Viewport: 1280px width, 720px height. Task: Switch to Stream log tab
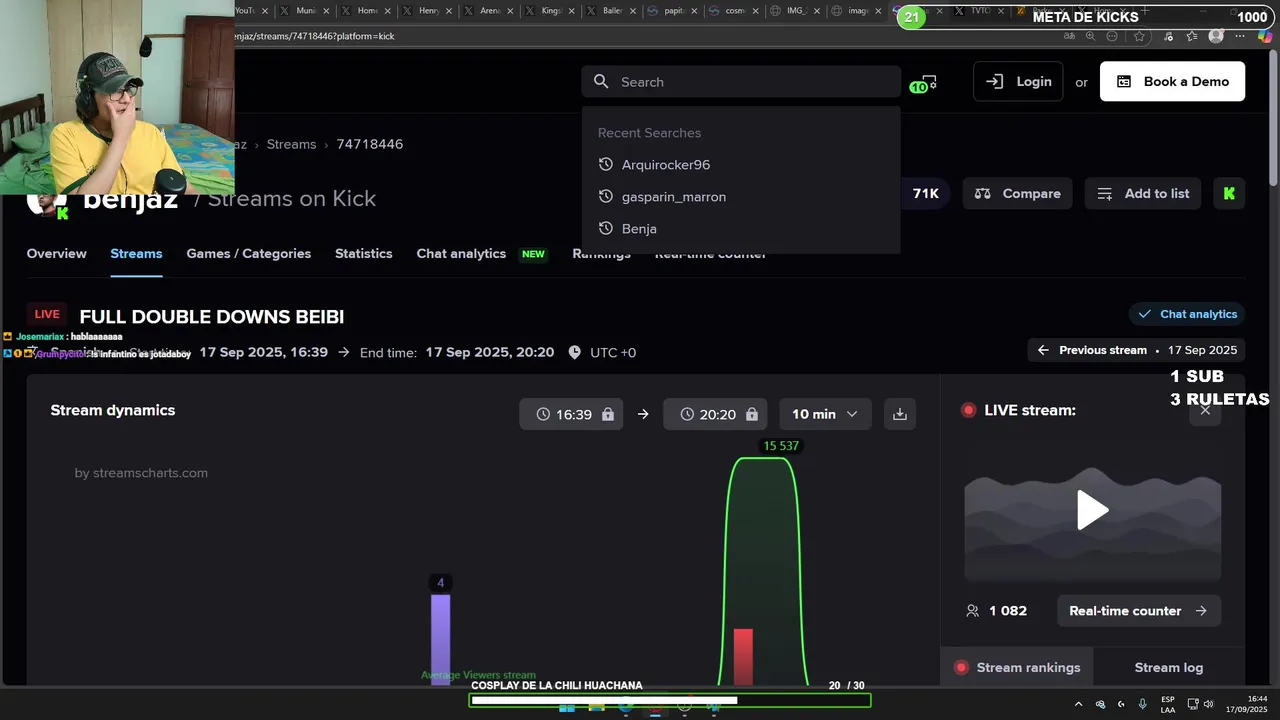click(1169, 668)
